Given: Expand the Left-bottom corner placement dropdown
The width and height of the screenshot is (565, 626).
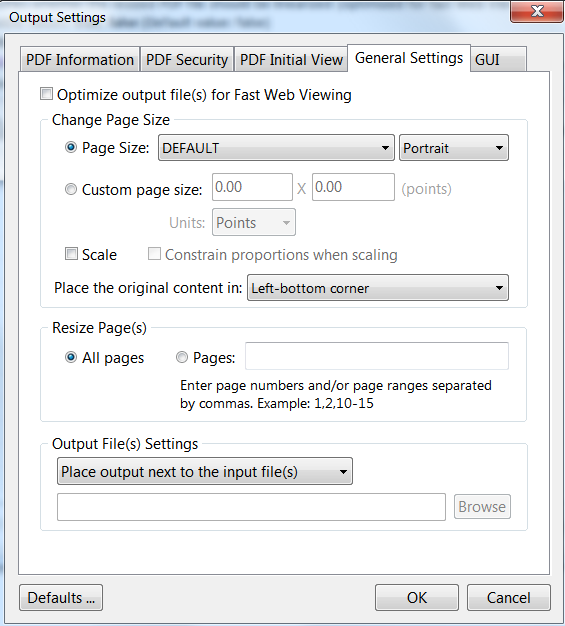Looking at the screenshot, I should 378,287.
